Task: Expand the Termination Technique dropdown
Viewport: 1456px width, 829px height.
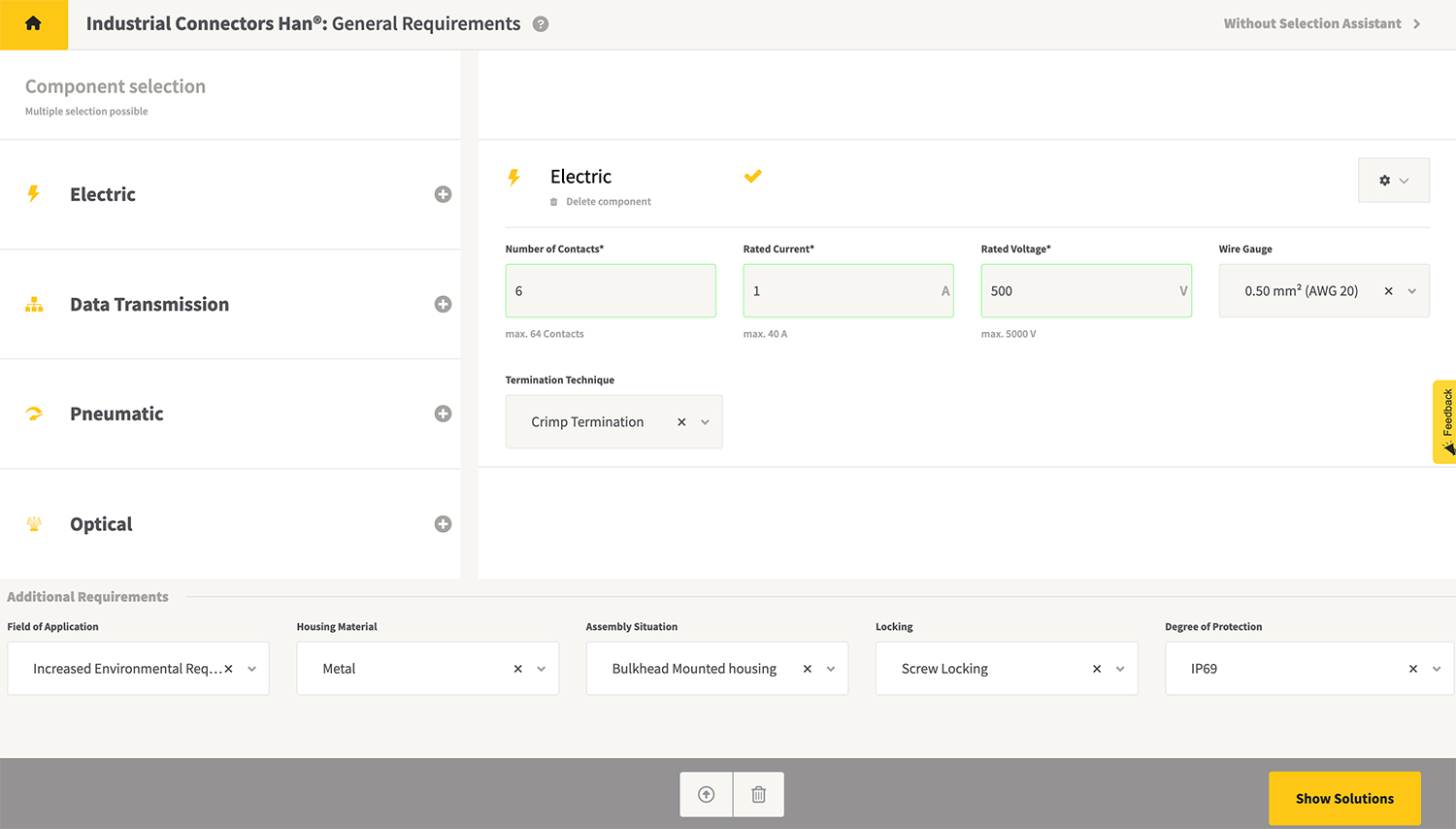Action: click(x=706, y=422)
